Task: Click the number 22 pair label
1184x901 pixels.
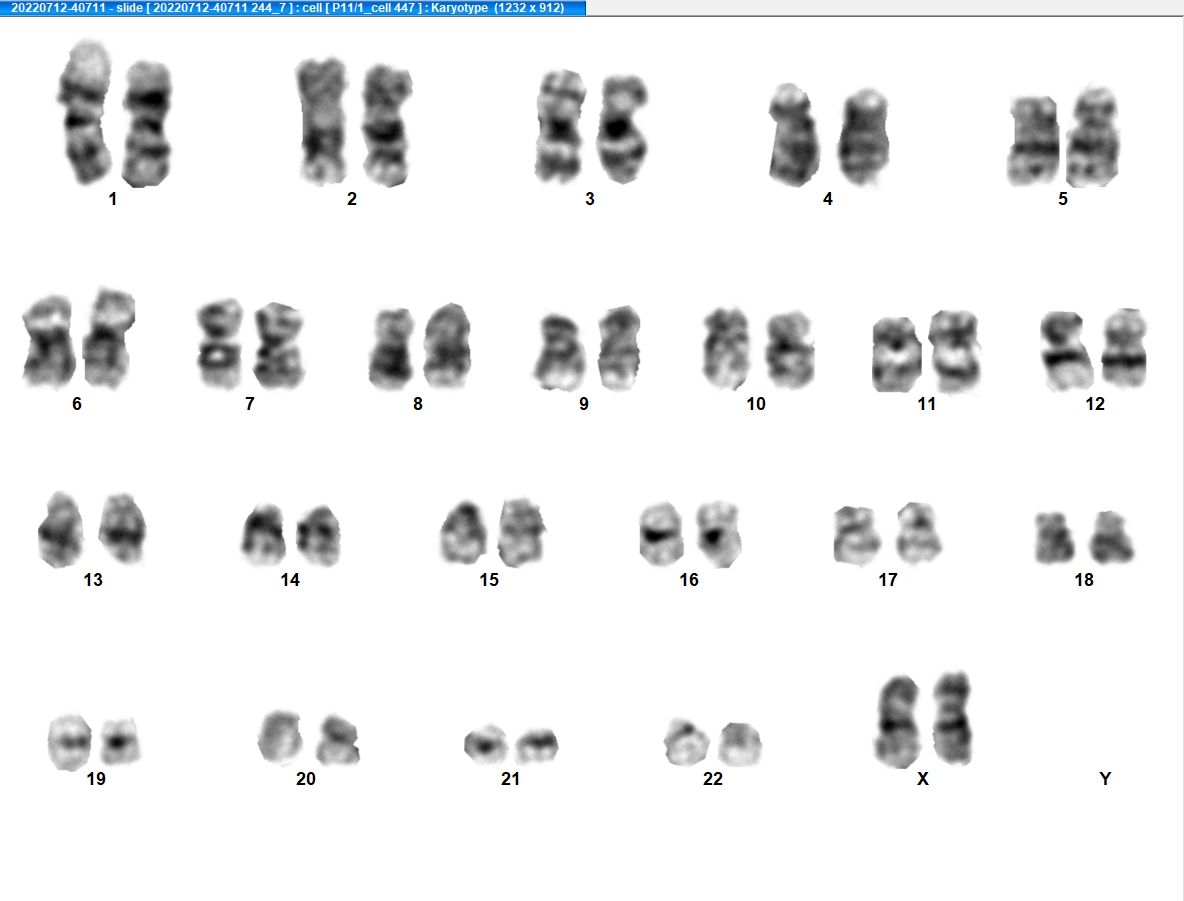Action: pos(713,779)
